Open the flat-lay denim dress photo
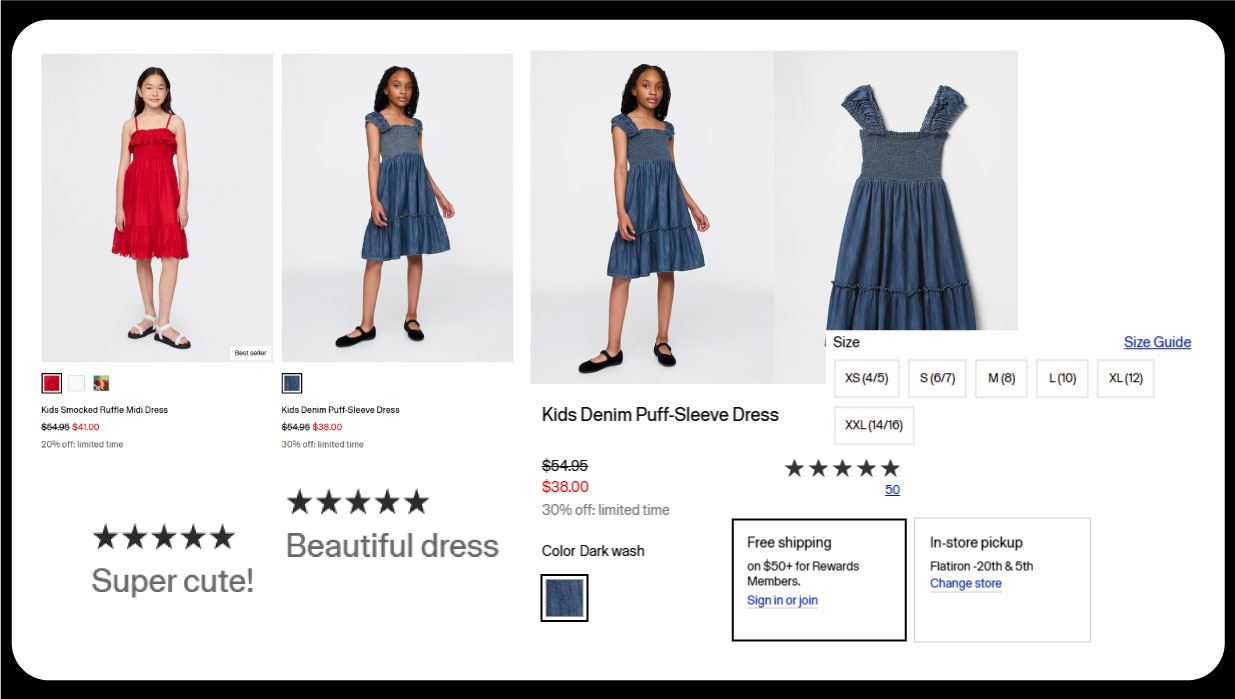 896,190
